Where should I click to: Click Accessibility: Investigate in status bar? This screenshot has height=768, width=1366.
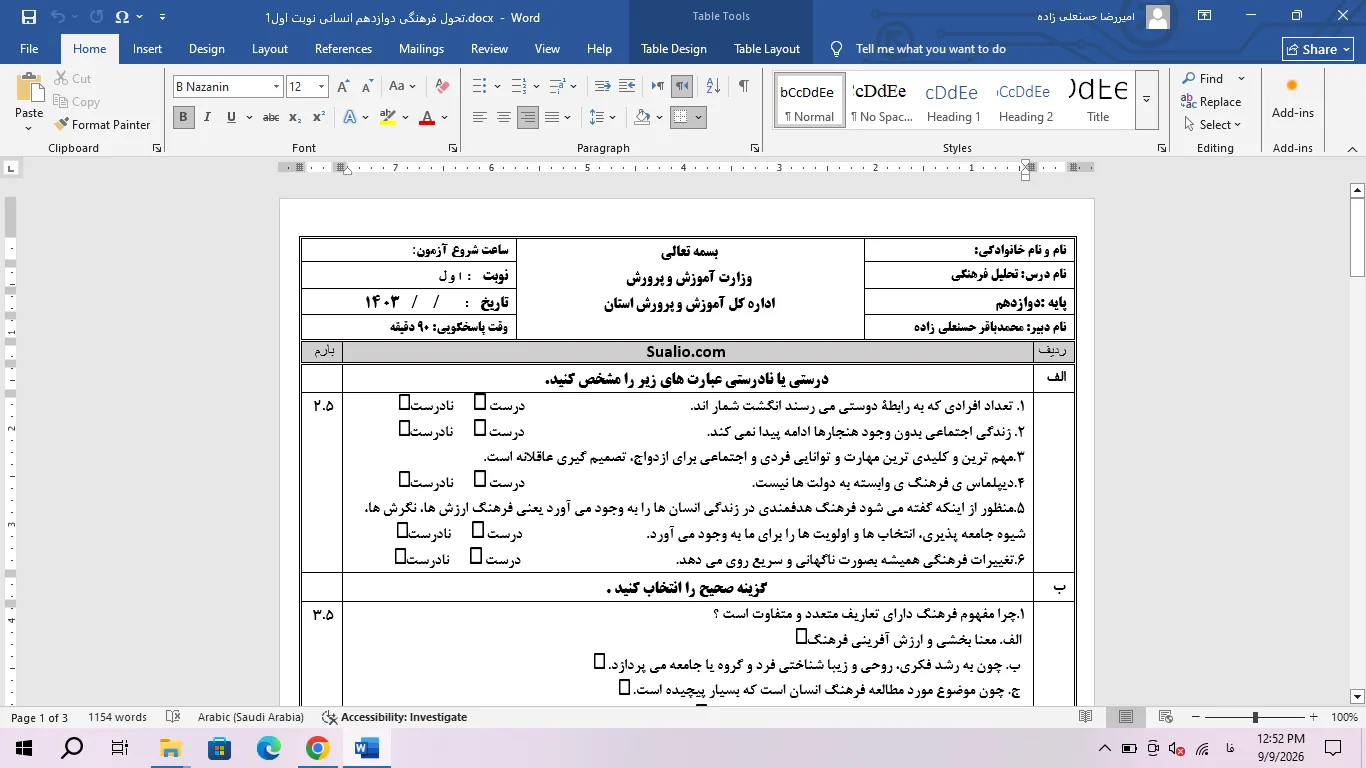pos(394,717)
